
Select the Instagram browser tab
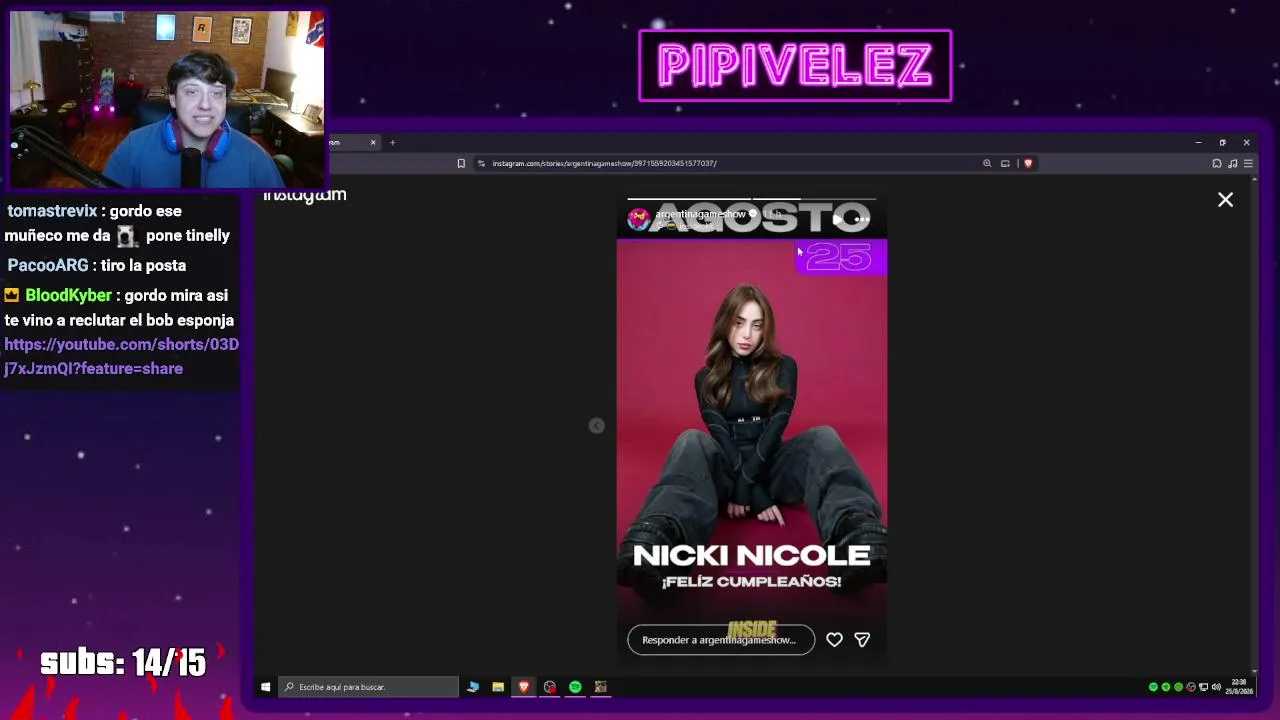352,143
